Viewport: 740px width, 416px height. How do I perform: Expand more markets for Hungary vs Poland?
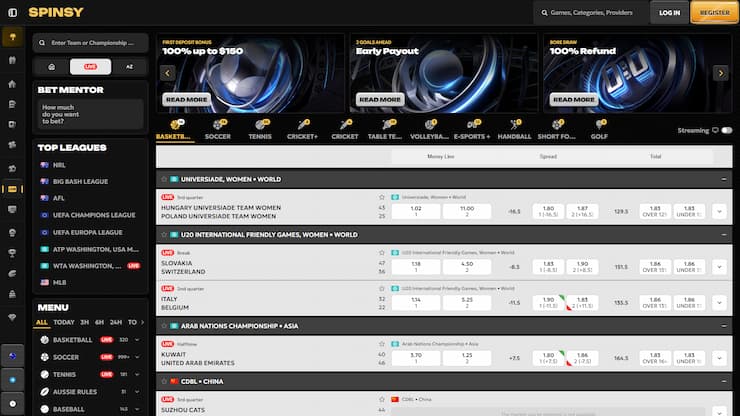coord(719,212)
